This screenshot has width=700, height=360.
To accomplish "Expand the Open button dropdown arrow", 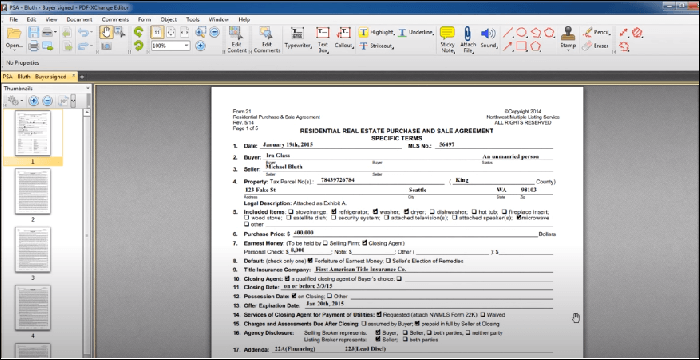I will point(14,50).
